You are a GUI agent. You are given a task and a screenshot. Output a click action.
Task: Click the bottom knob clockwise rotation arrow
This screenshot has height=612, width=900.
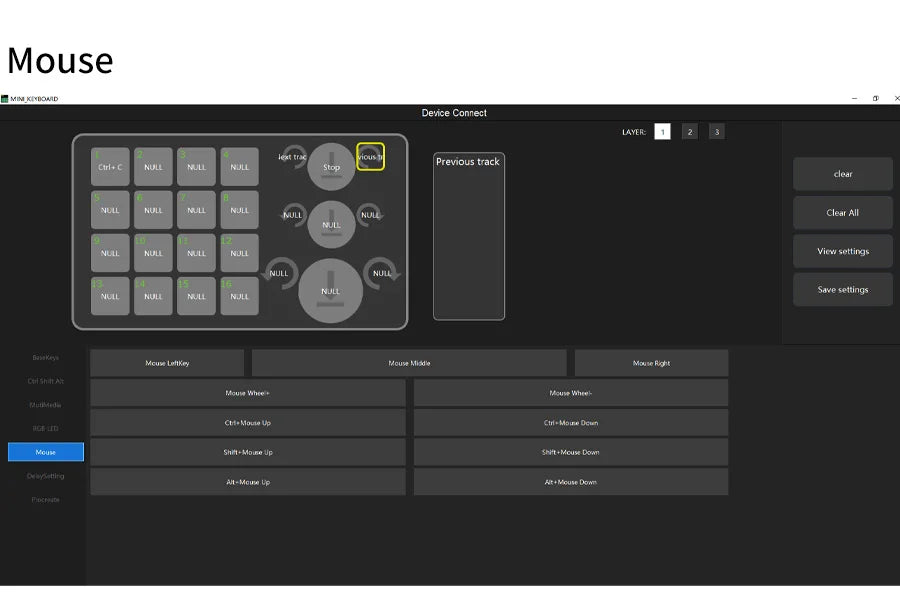click(x=382, y=273)
